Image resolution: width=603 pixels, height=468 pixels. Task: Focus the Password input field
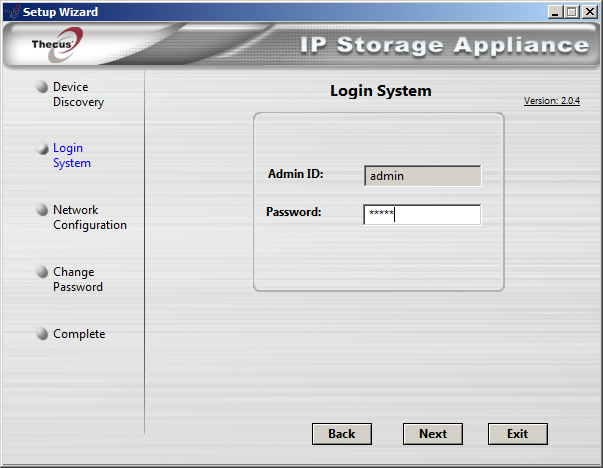click(x=422, y=215)
